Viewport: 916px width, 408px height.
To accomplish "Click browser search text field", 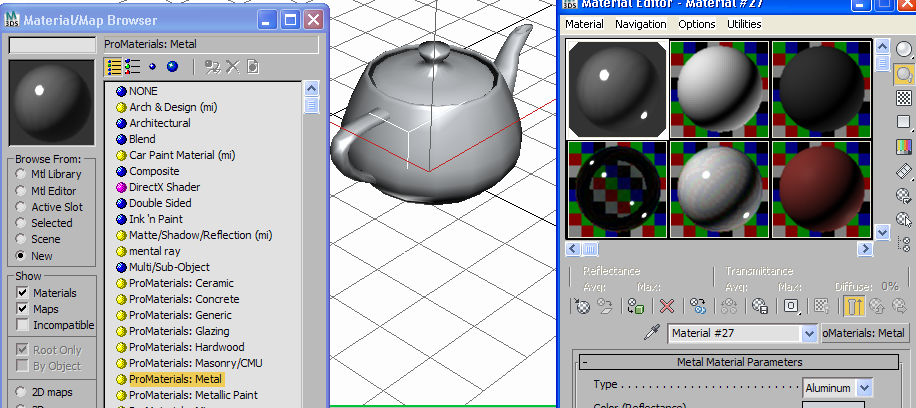I will click(x=53, y=45).
